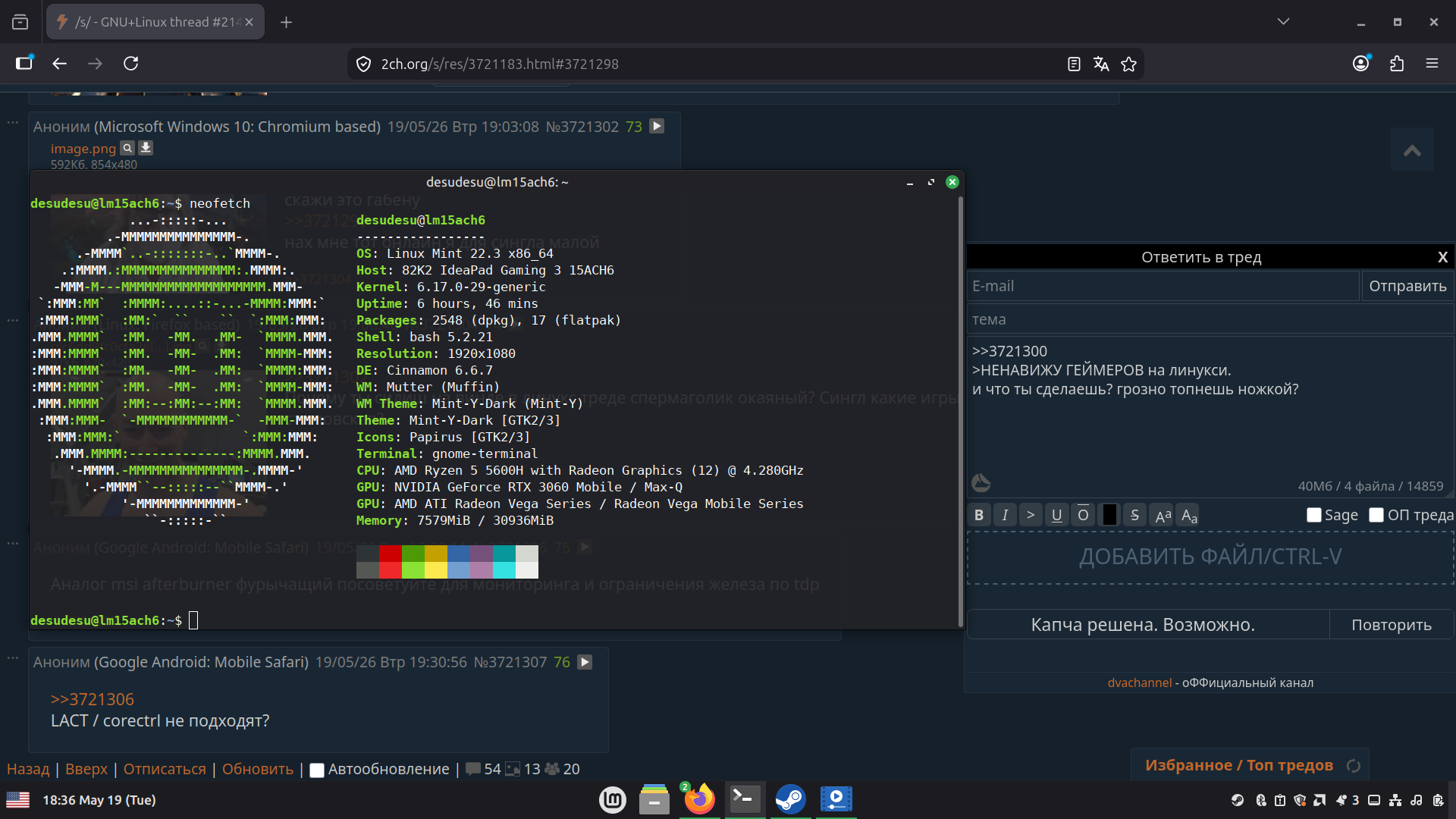Focus the тема subject field
Screen dimensions: 1456x819
coord(1210,320)
